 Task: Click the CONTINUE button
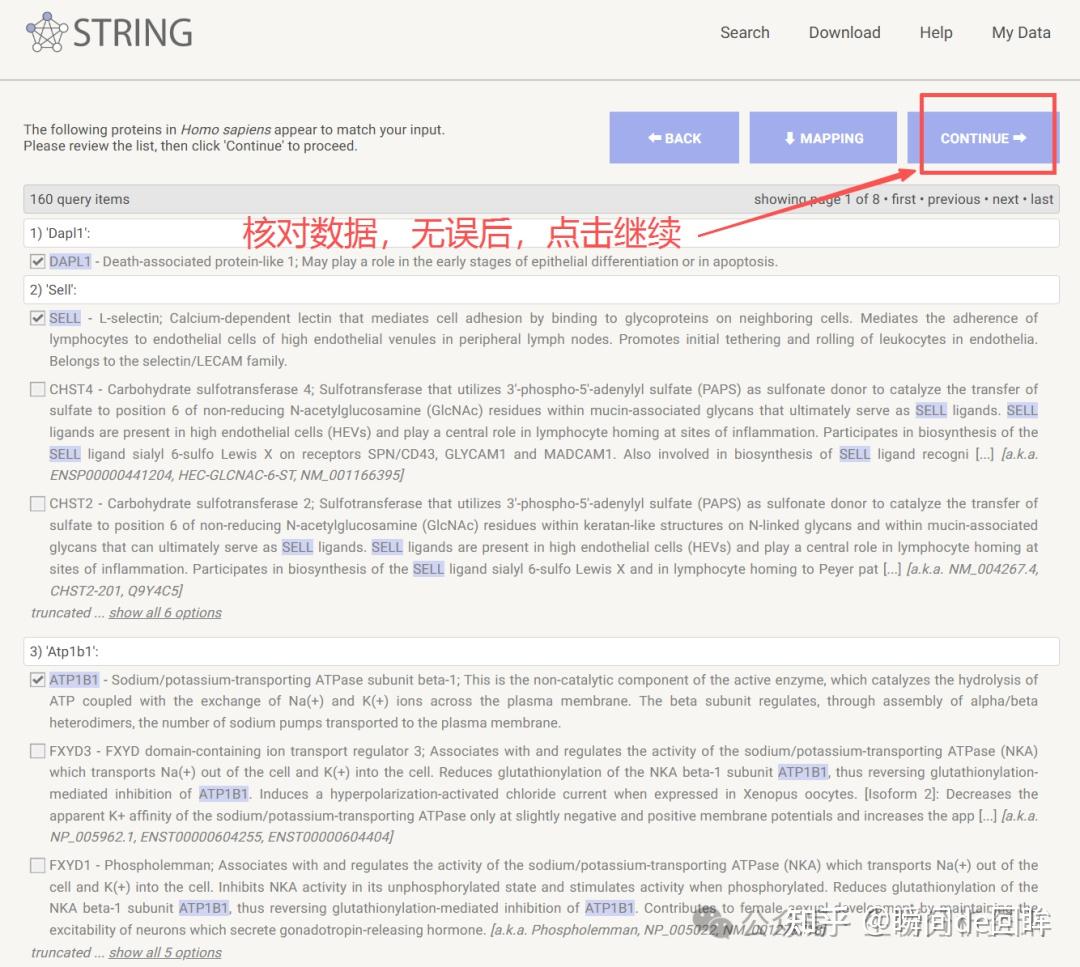[983, 138]
